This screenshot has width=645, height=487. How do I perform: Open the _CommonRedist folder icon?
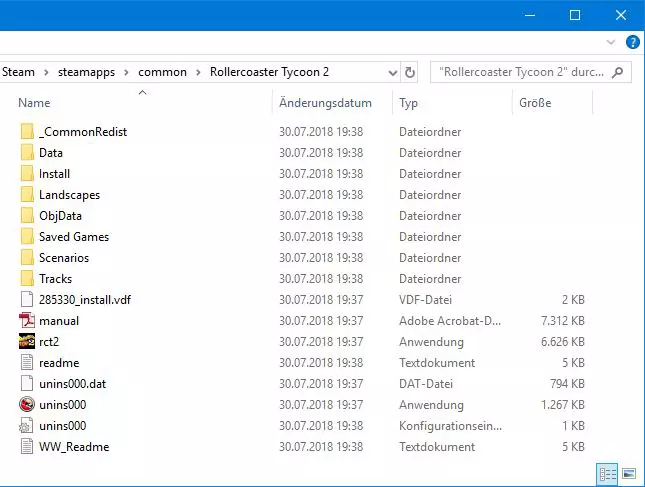[x=27, y=132]
